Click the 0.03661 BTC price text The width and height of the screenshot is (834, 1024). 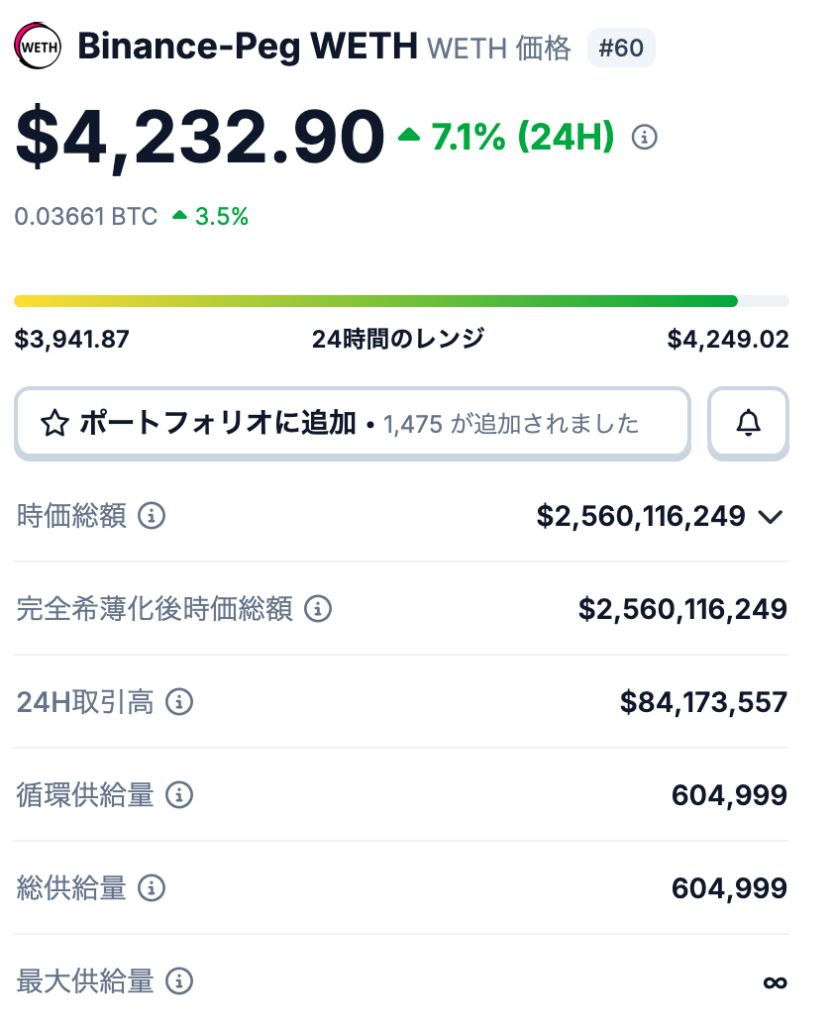(86, 216)
